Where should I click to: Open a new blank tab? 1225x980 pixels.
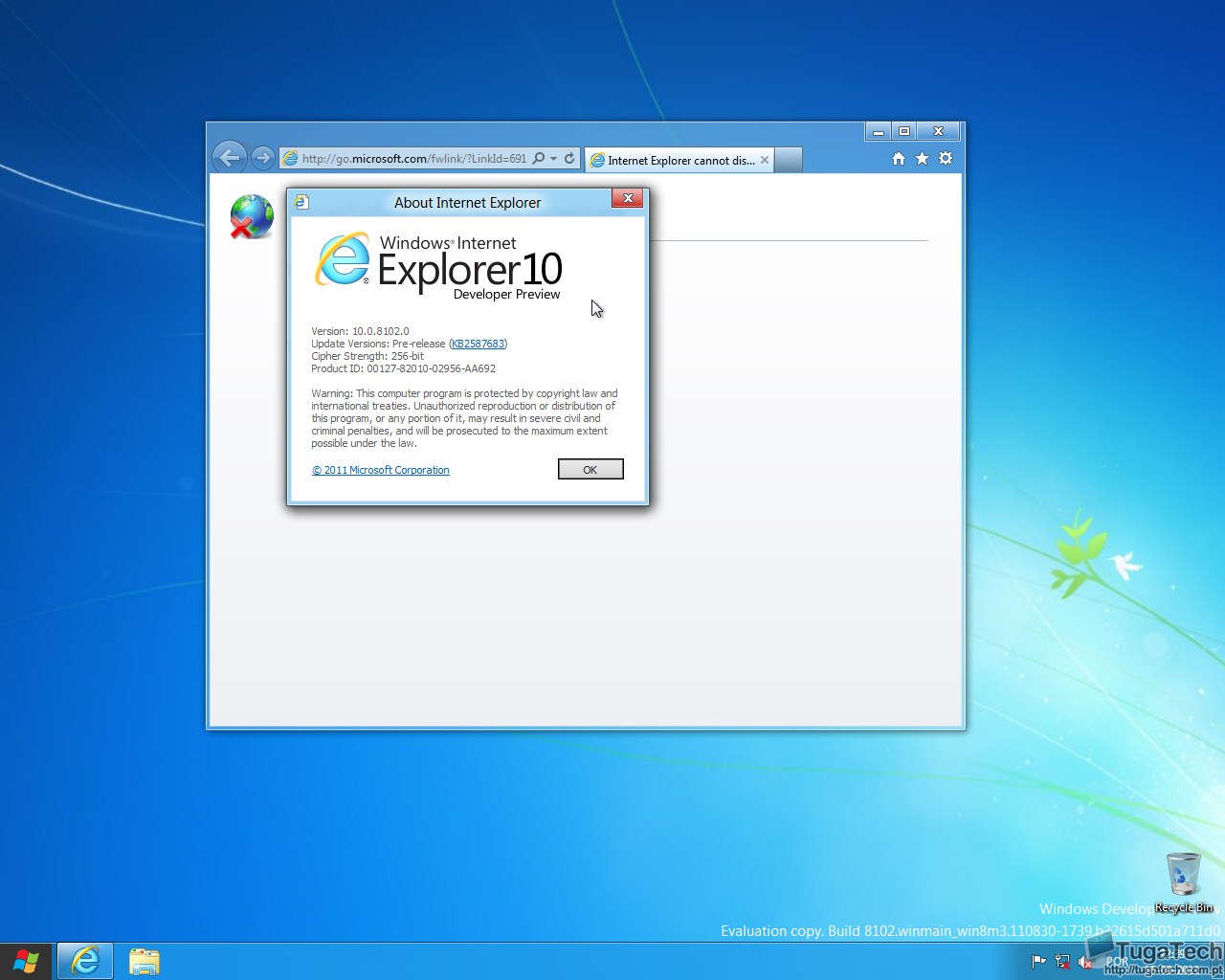click(788, 160)
